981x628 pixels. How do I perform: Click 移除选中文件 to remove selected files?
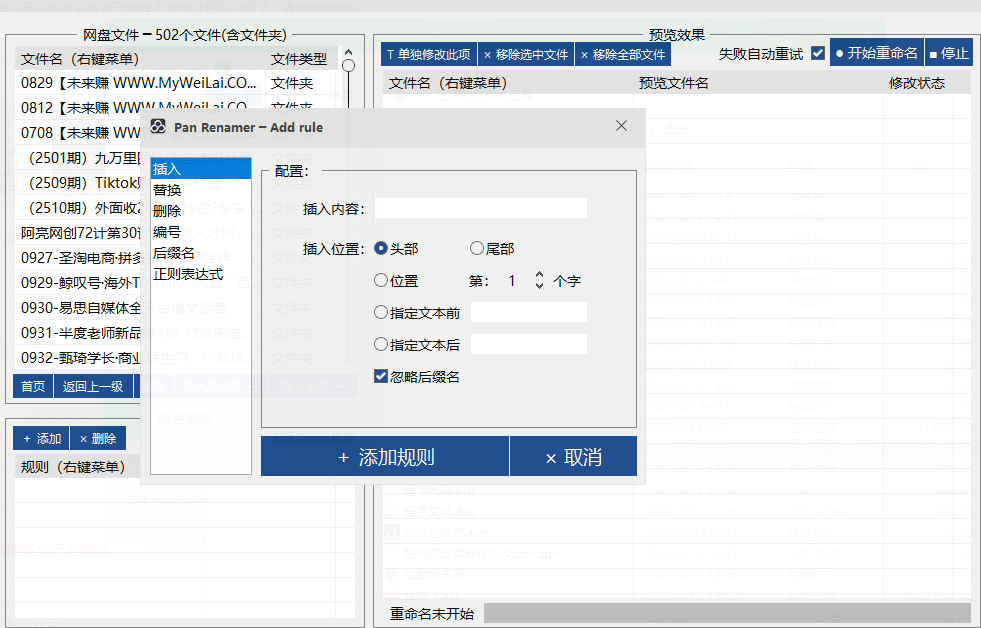point(525,54)
